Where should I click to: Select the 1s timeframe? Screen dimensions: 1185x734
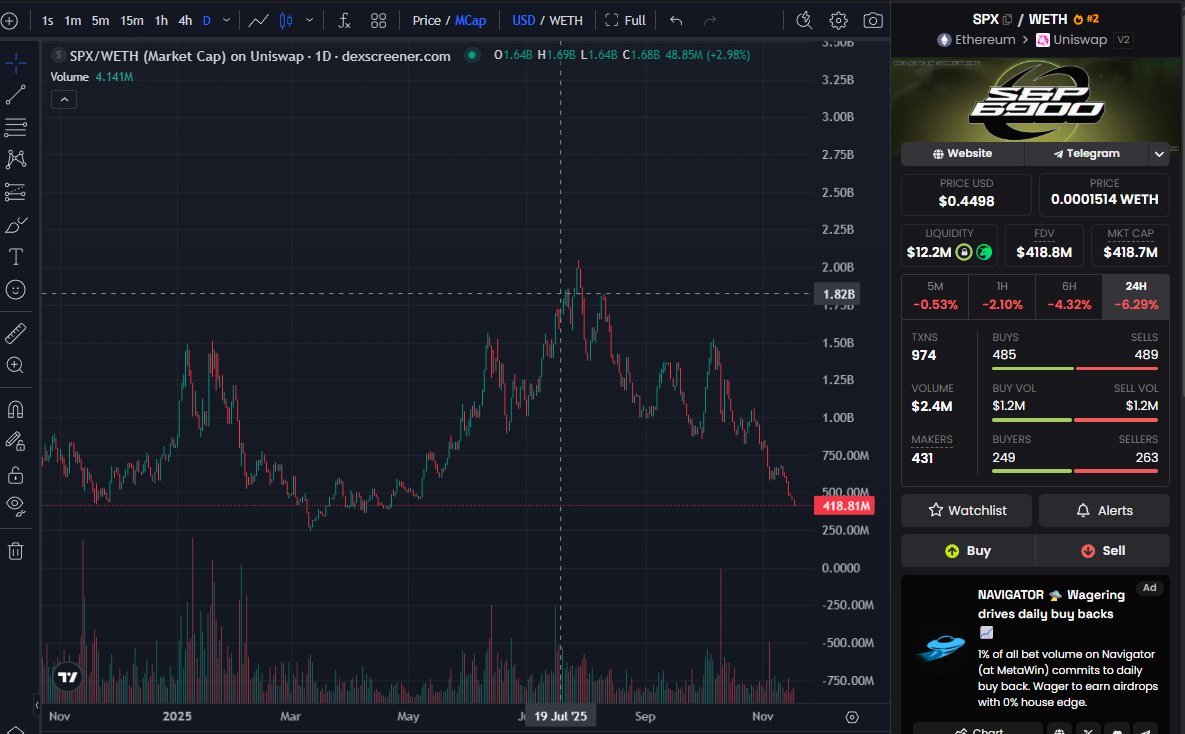tap(48, 20)
